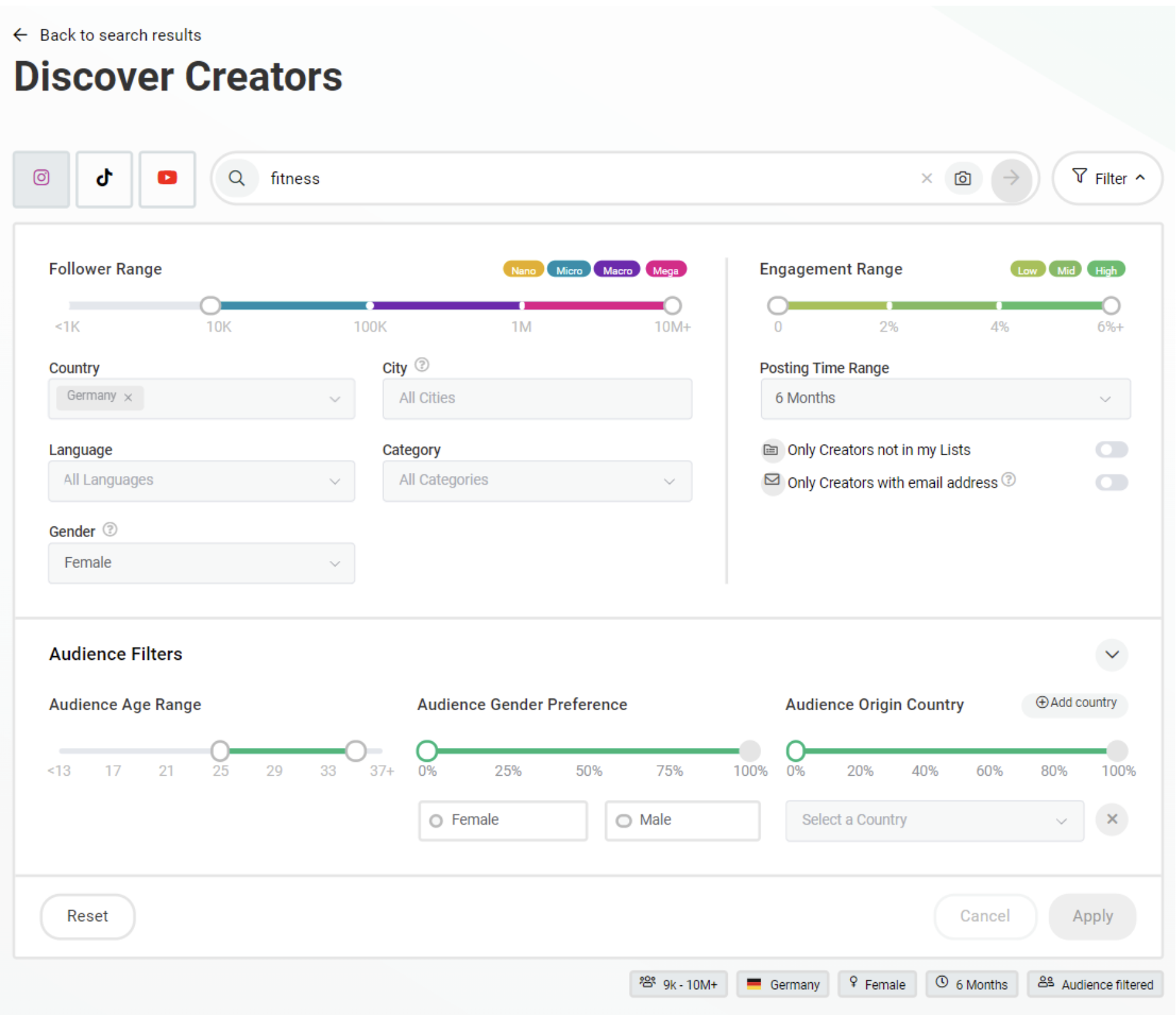Open image search via camera icon

[x=963, y=178]
